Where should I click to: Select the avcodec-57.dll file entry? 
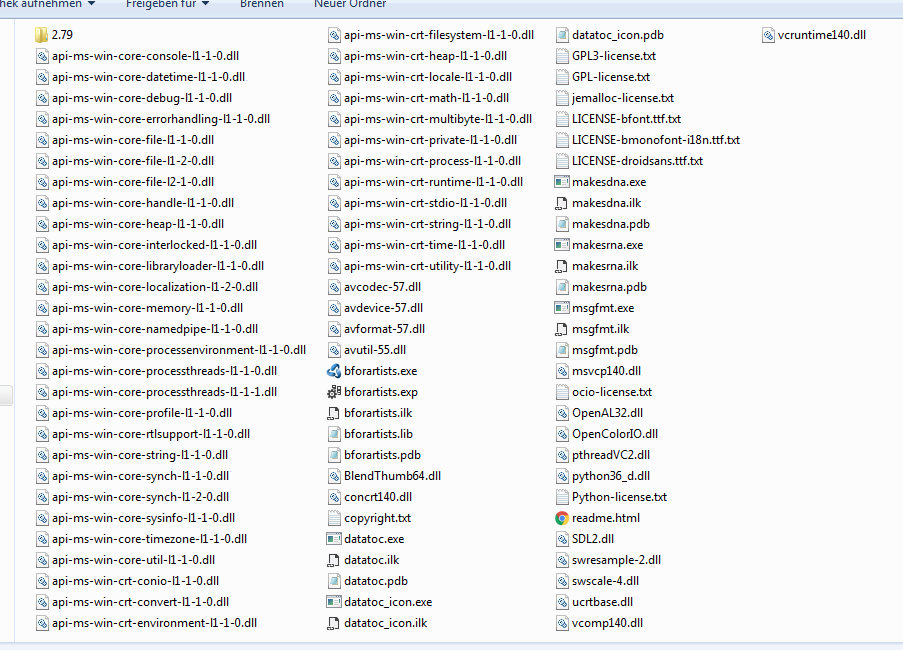point(382,287)
